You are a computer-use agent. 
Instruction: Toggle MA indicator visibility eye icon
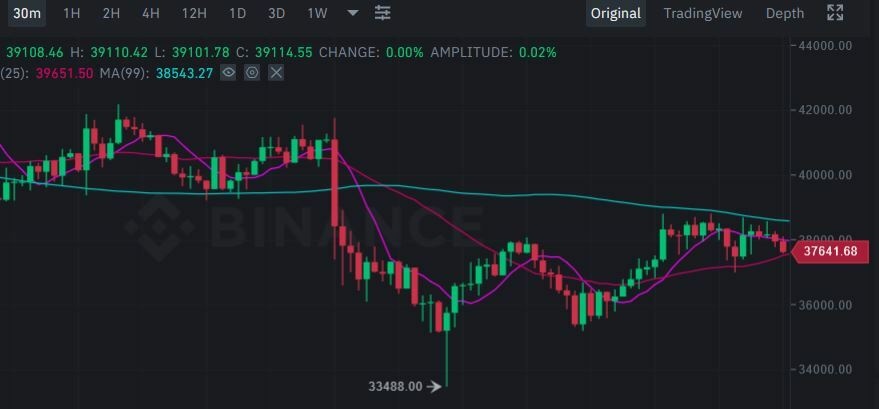(x=228, y=72)
